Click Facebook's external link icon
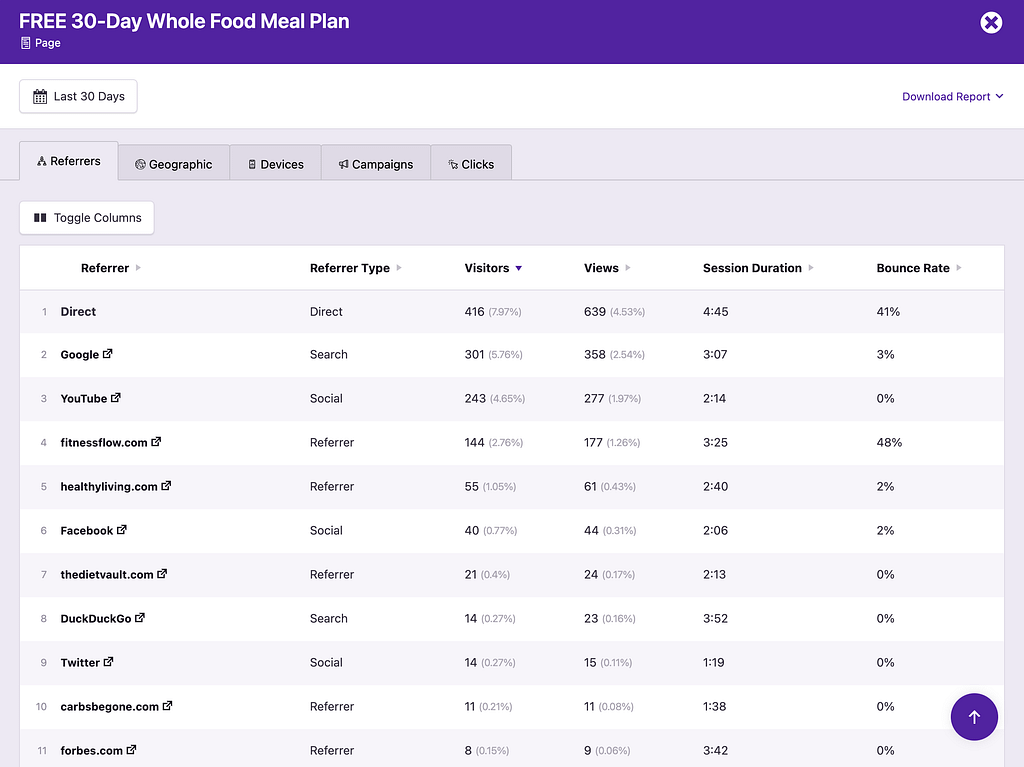Viewport: 1024px width, 767px height. pos(123,530)
